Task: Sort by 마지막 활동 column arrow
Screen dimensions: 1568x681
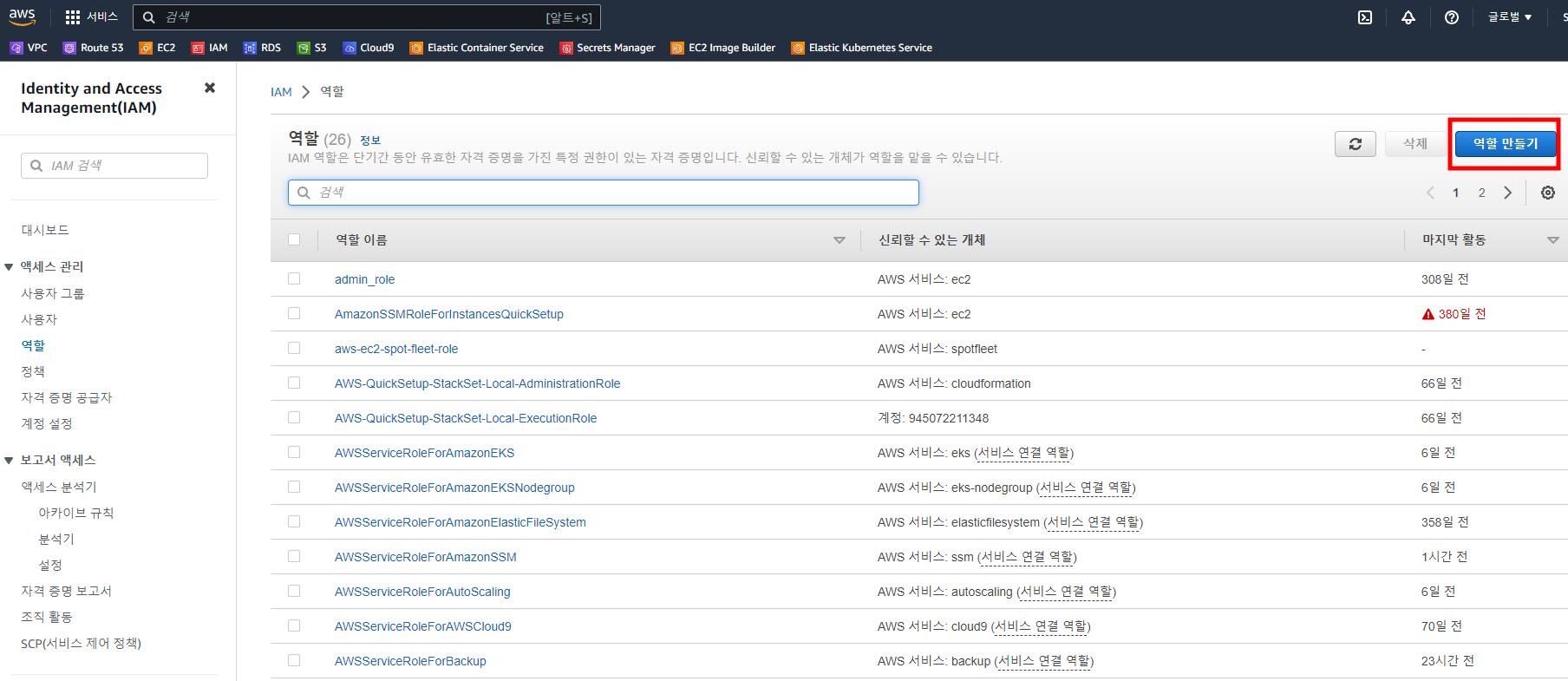Action: coord(1553,240)
